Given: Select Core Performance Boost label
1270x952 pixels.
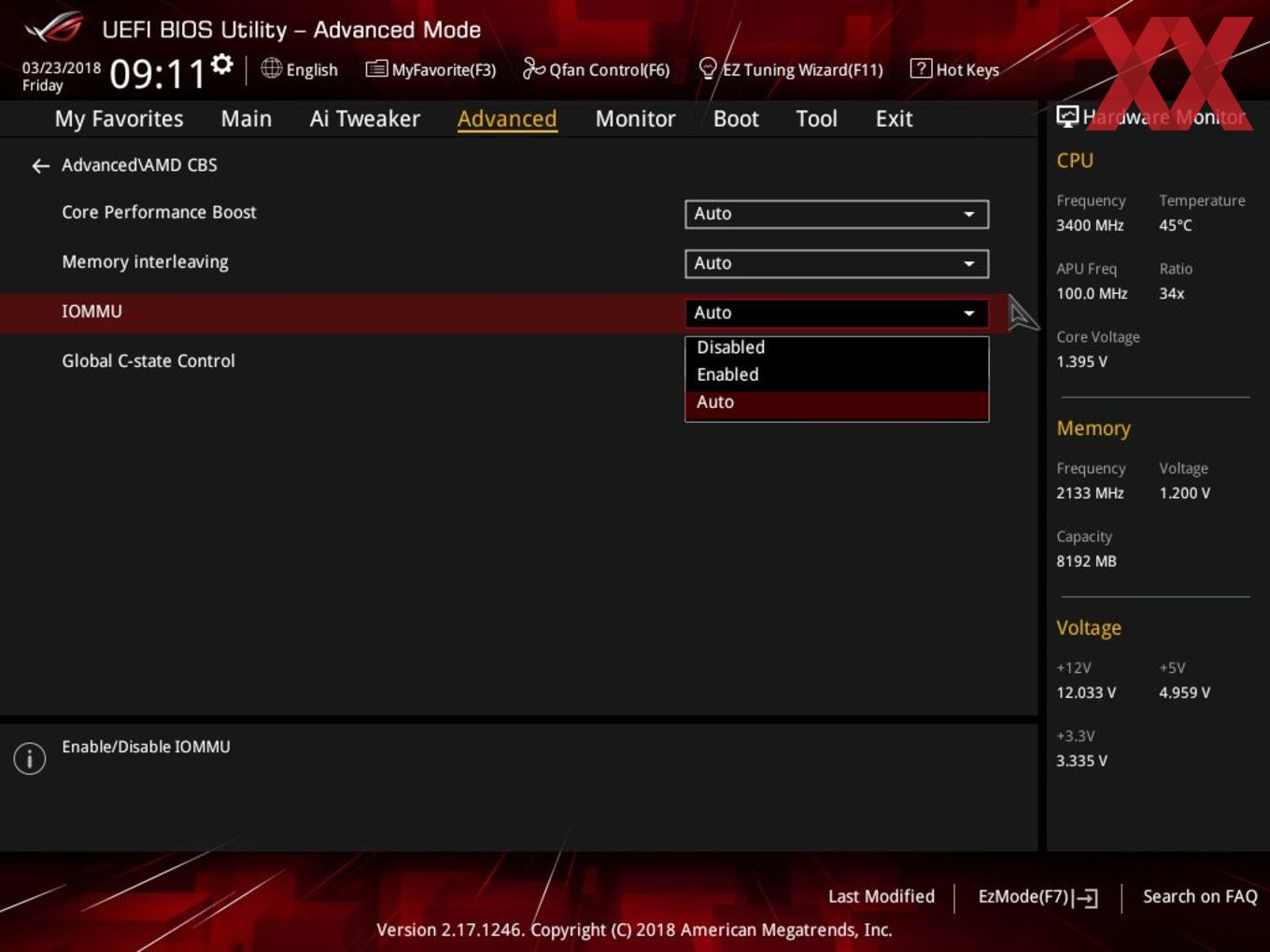Looking at the screenshot, I should (x=159, y=213).
